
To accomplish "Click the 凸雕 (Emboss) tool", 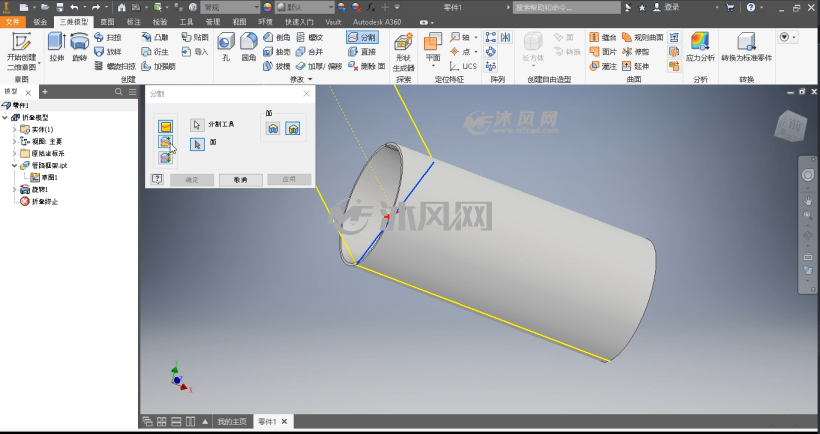I will pos(155,37).
